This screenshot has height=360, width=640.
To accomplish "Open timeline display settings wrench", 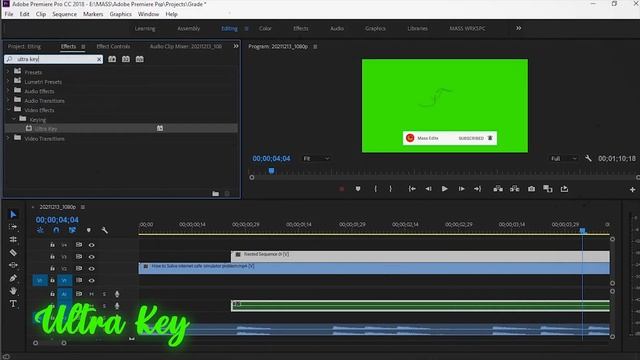I will (x=104, y=230).
